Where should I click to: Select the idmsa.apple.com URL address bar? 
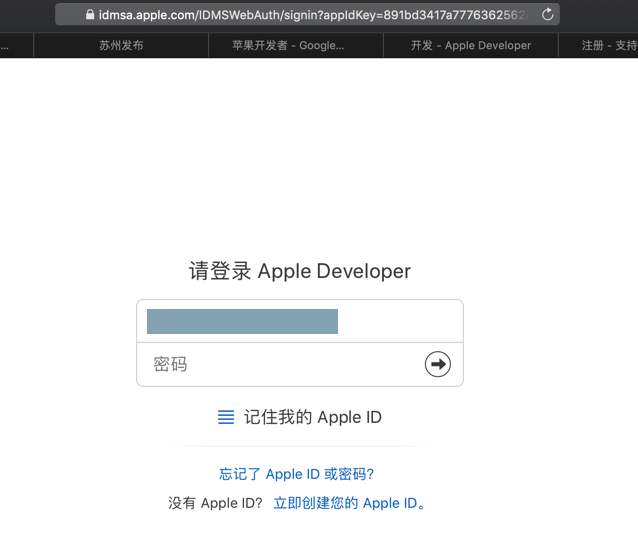pyautogui.click(x=307, y=15)
